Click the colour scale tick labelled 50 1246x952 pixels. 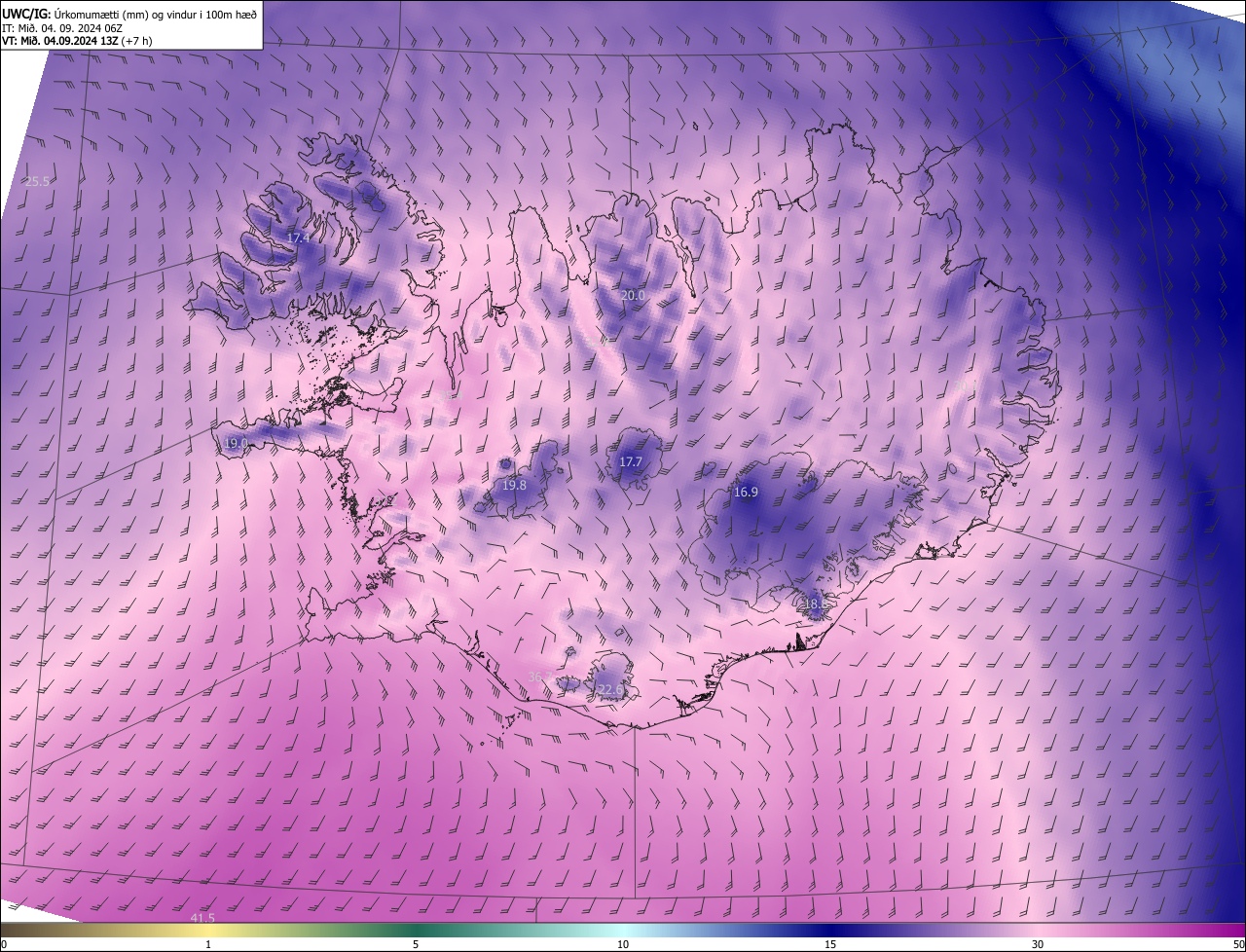[x=1239, y=944]
